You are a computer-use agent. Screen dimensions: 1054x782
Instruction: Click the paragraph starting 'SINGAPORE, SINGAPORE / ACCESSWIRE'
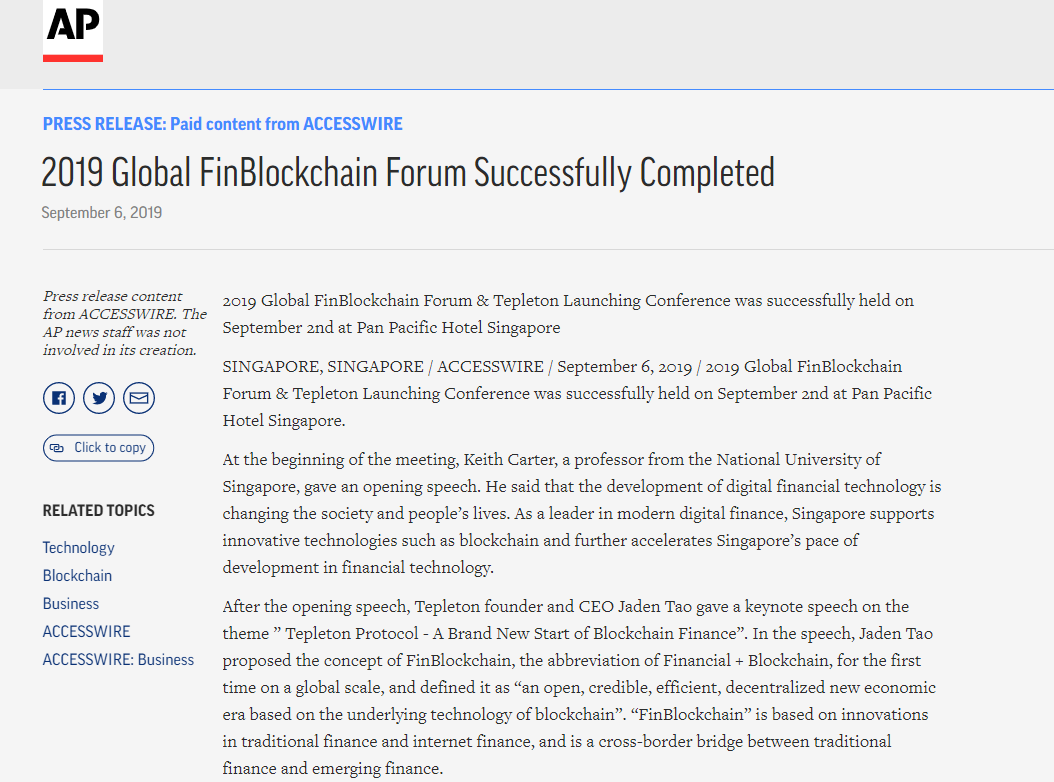click(576, 393)
